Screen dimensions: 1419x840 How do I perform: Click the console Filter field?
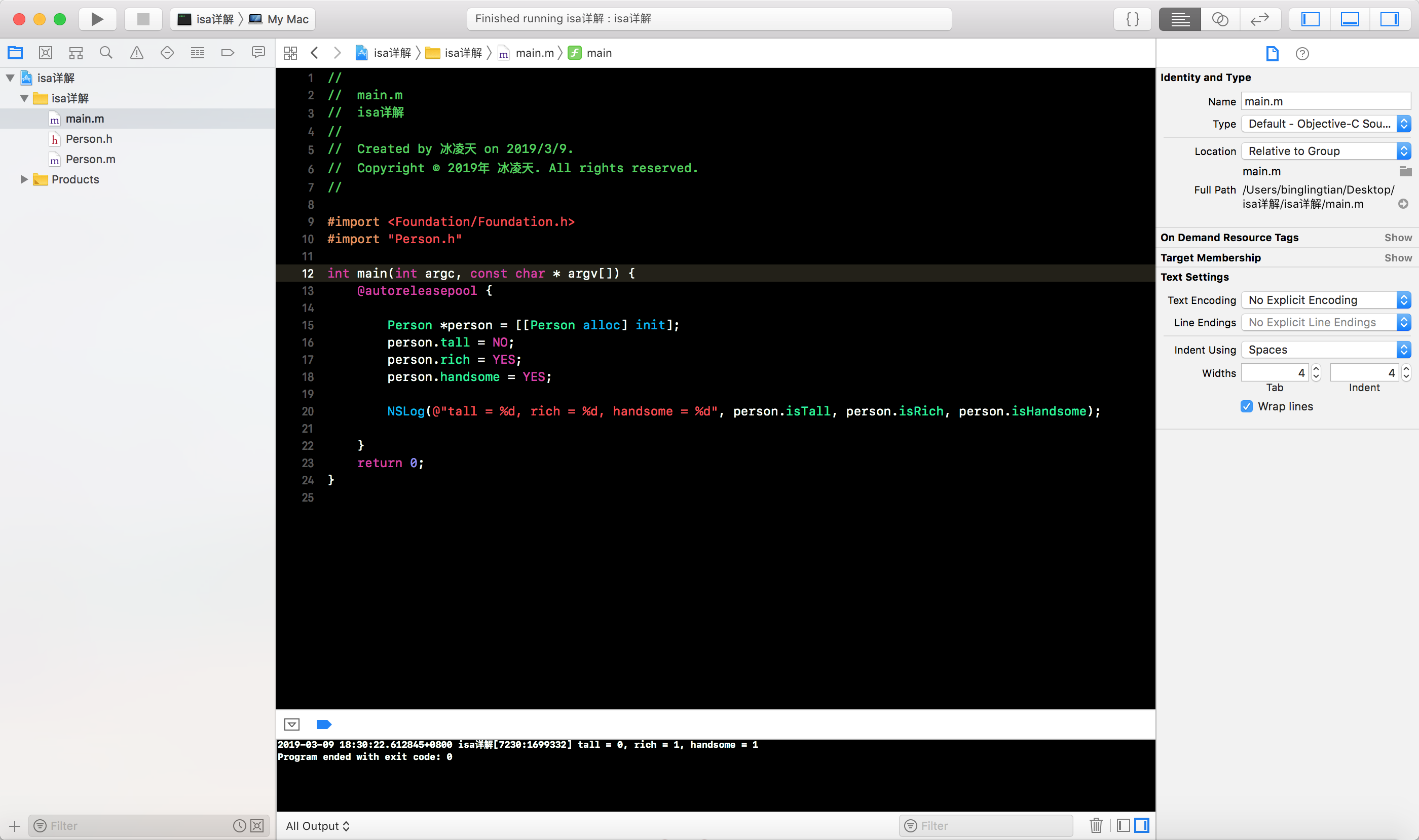click(x=986, y=826)
